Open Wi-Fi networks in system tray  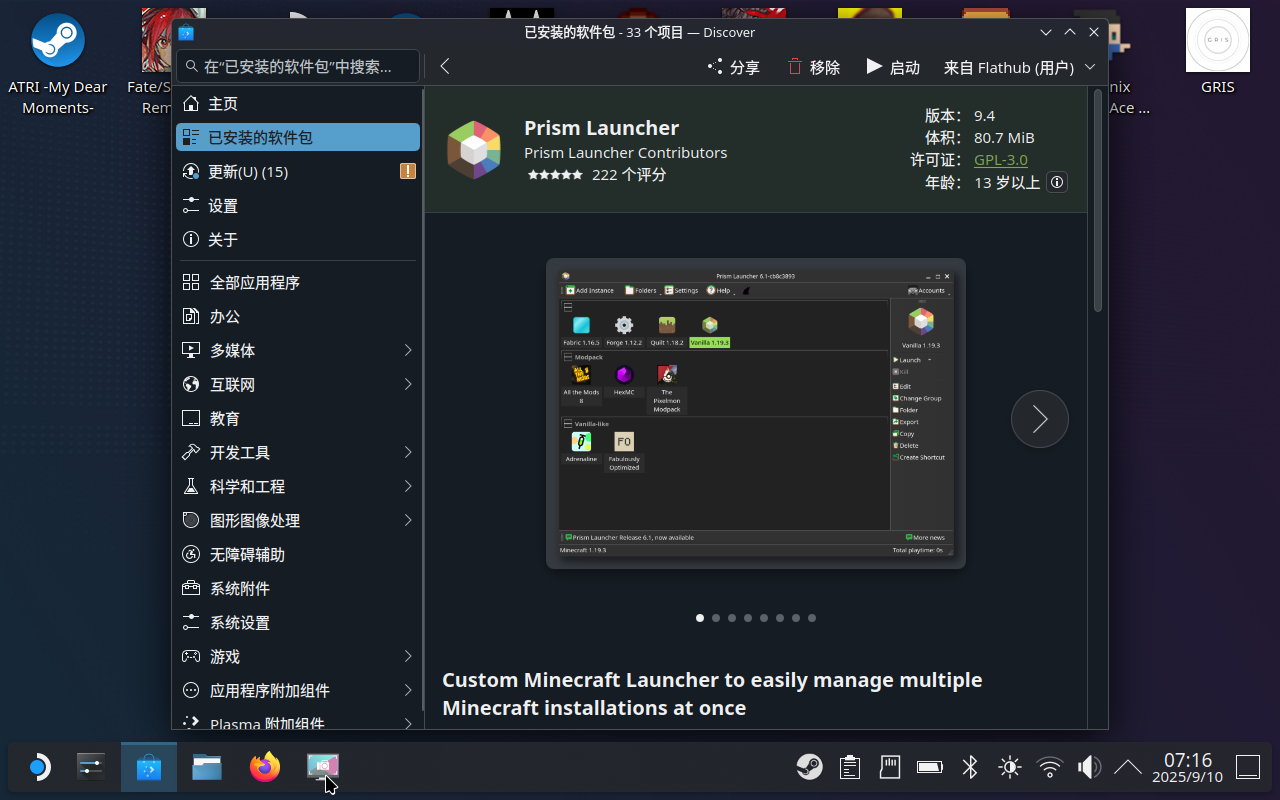[x=1050, y=767]
